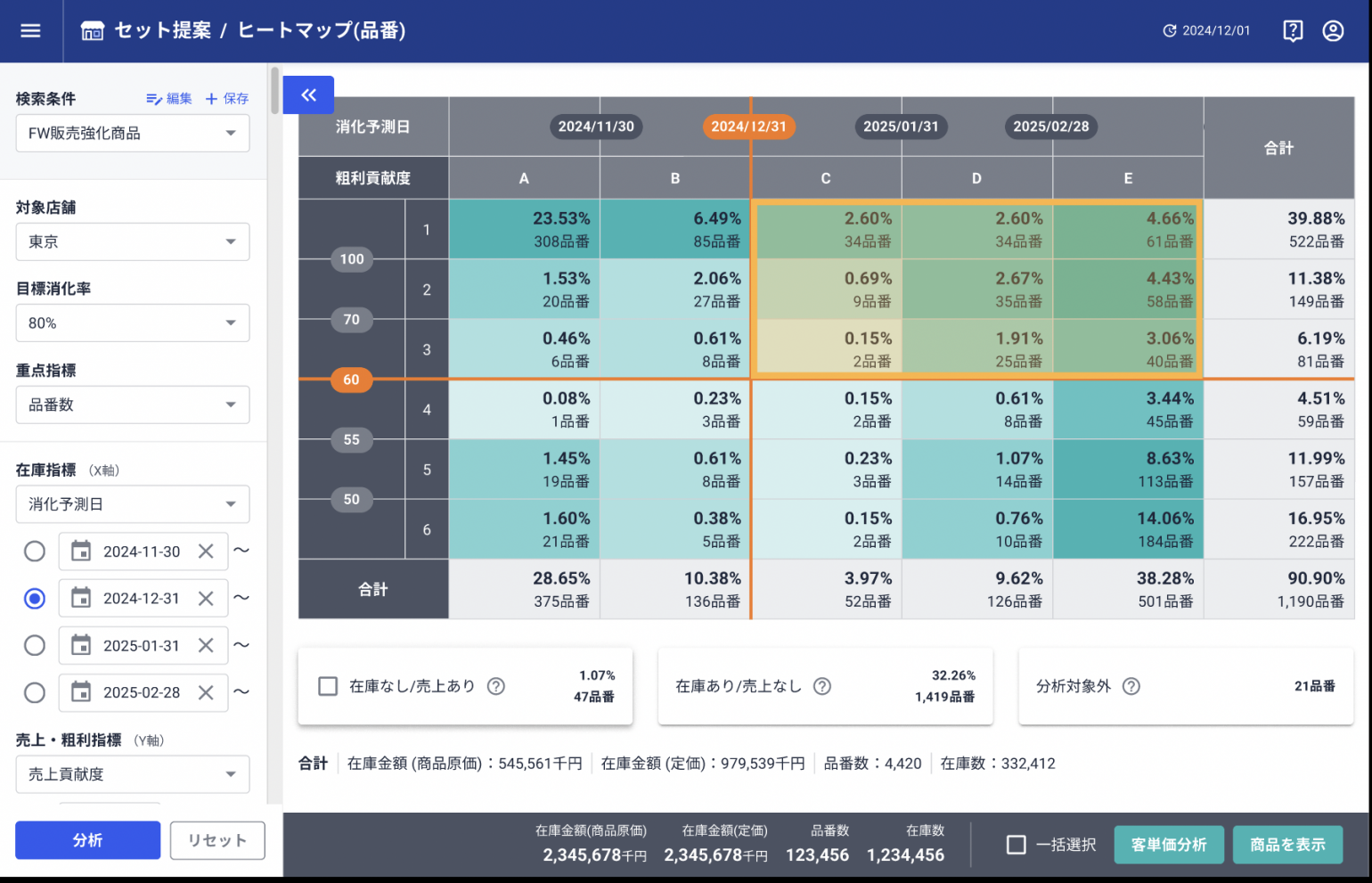This screenshot has height=883, width=1372.
Task: Open the hamburger navigation menu
Action: click(30, 31)
